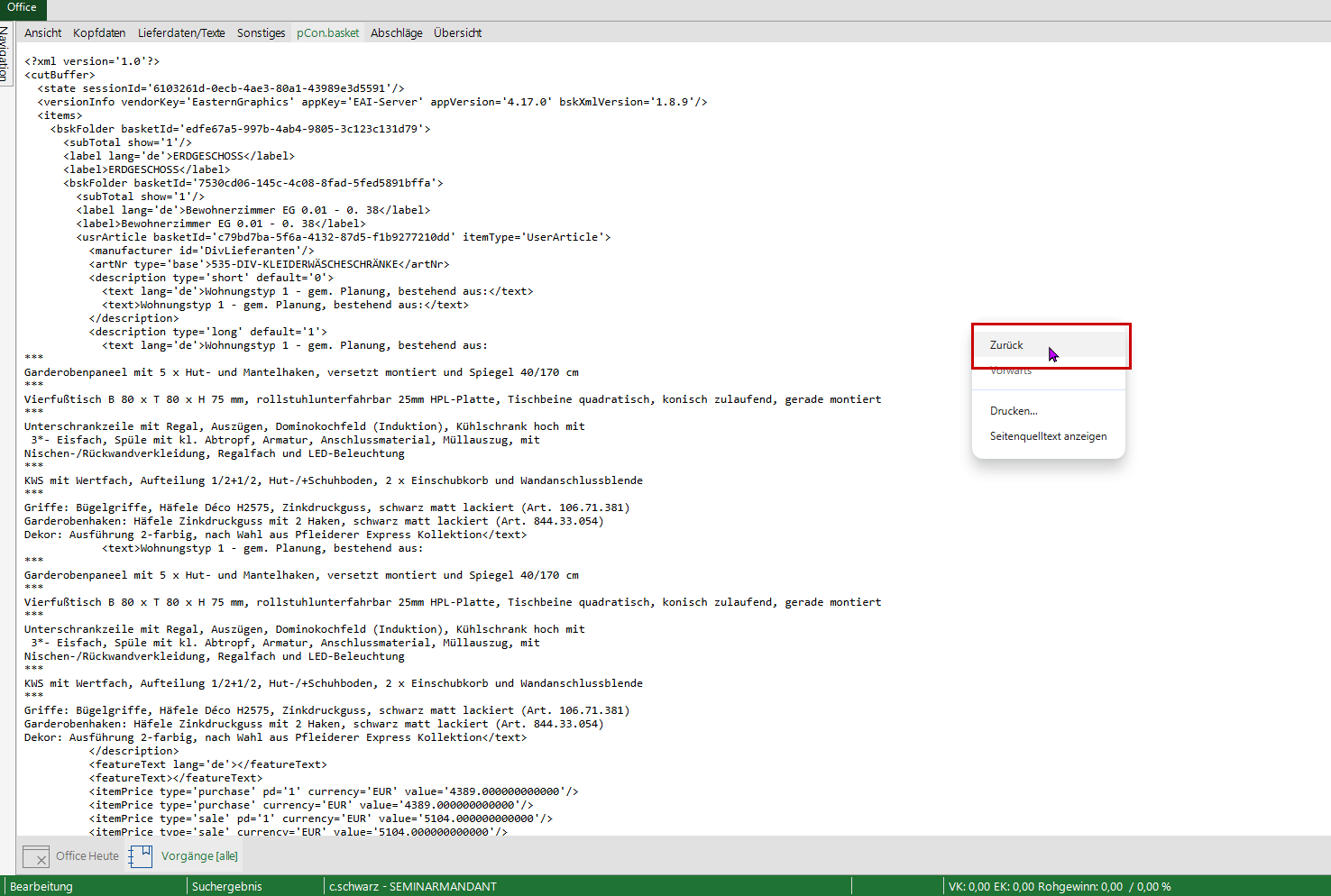Select Drucken... from the context menu

pyautogui.click(x=1014, y=411)
